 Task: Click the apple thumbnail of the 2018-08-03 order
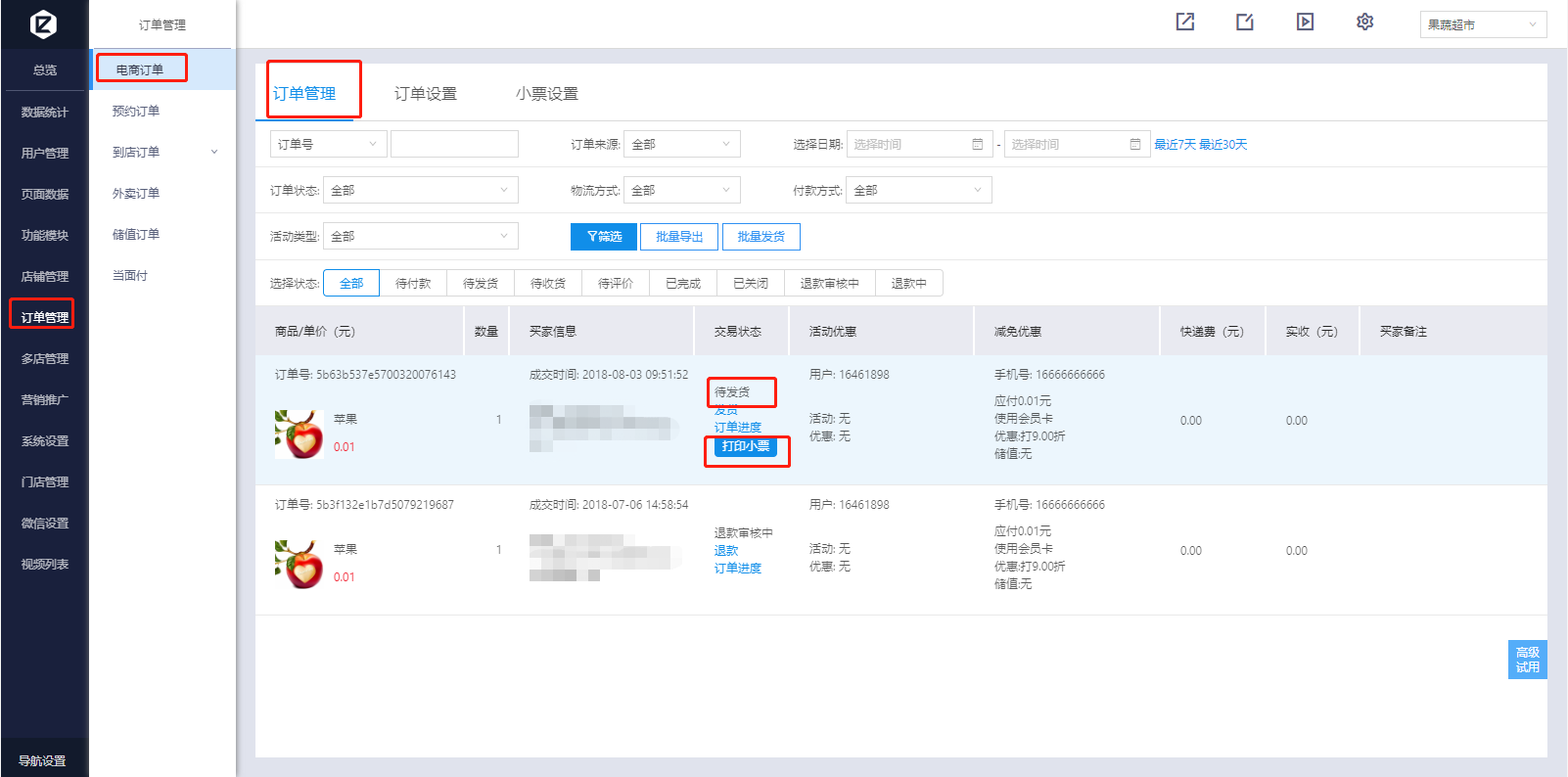click(x=299, y=434)
